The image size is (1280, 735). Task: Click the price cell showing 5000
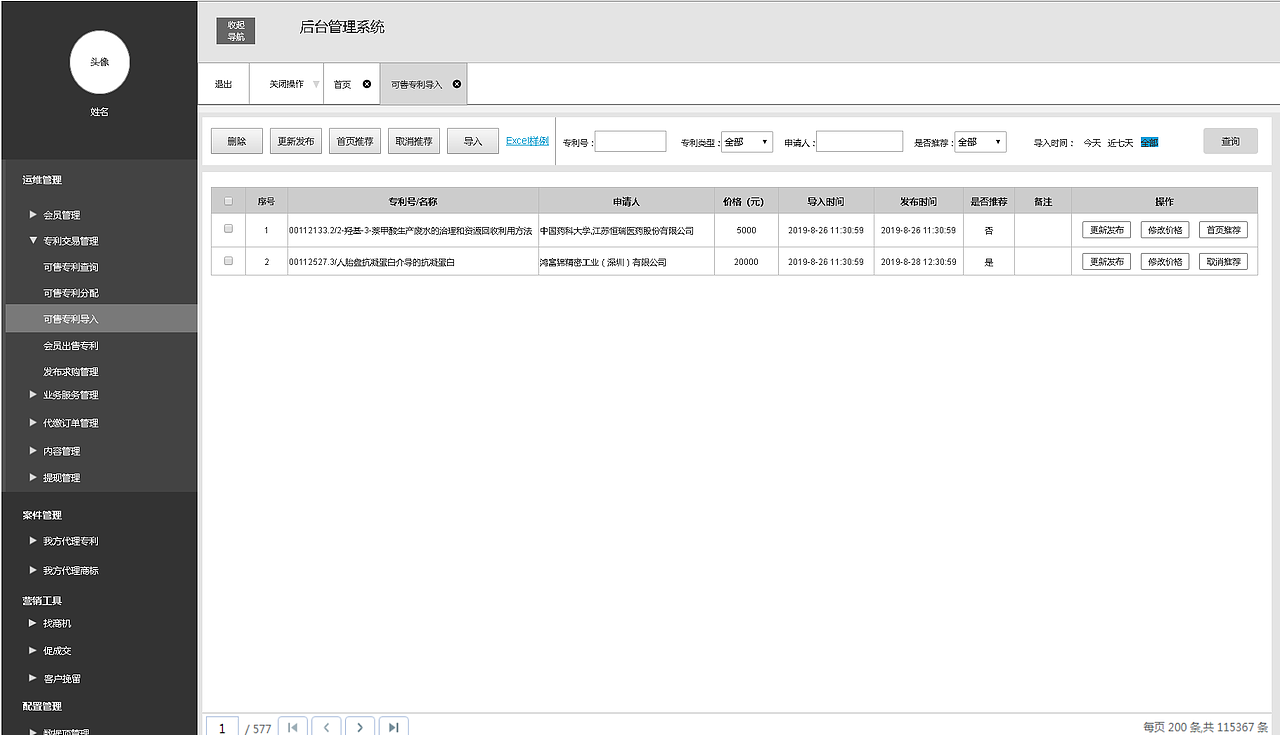pyautogui.click(x=746, y=230)
